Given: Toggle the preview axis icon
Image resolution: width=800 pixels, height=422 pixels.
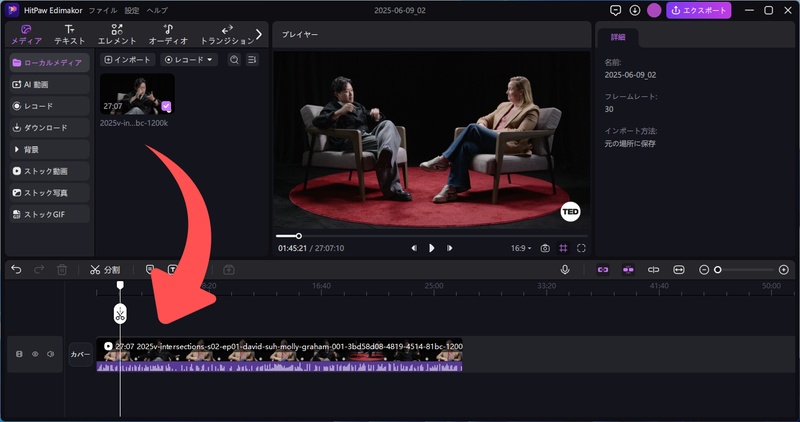Looking at the screenshot, I should pos(654,269).
